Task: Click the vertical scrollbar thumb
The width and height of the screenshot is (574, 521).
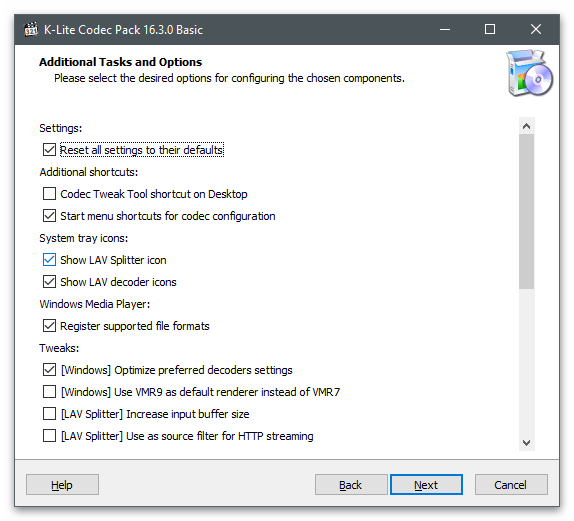Action: pos(526,212)
